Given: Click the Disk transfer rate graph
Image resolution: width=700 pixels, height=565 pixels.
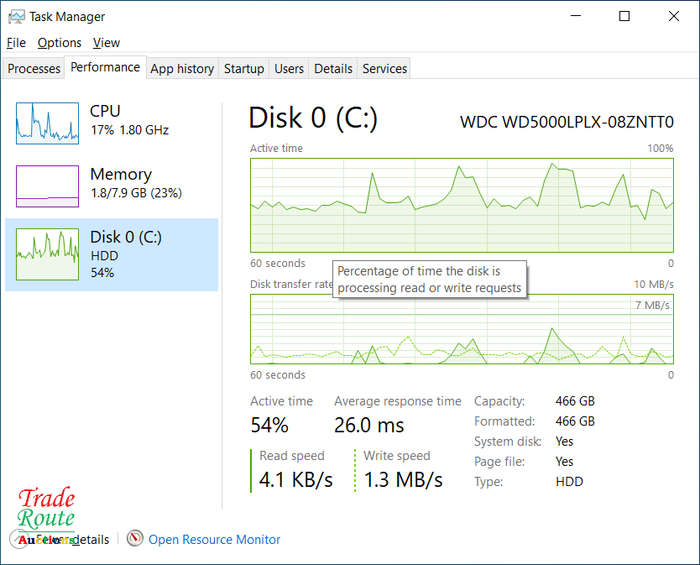Looking at the screenshot, I should click(461, 330).
